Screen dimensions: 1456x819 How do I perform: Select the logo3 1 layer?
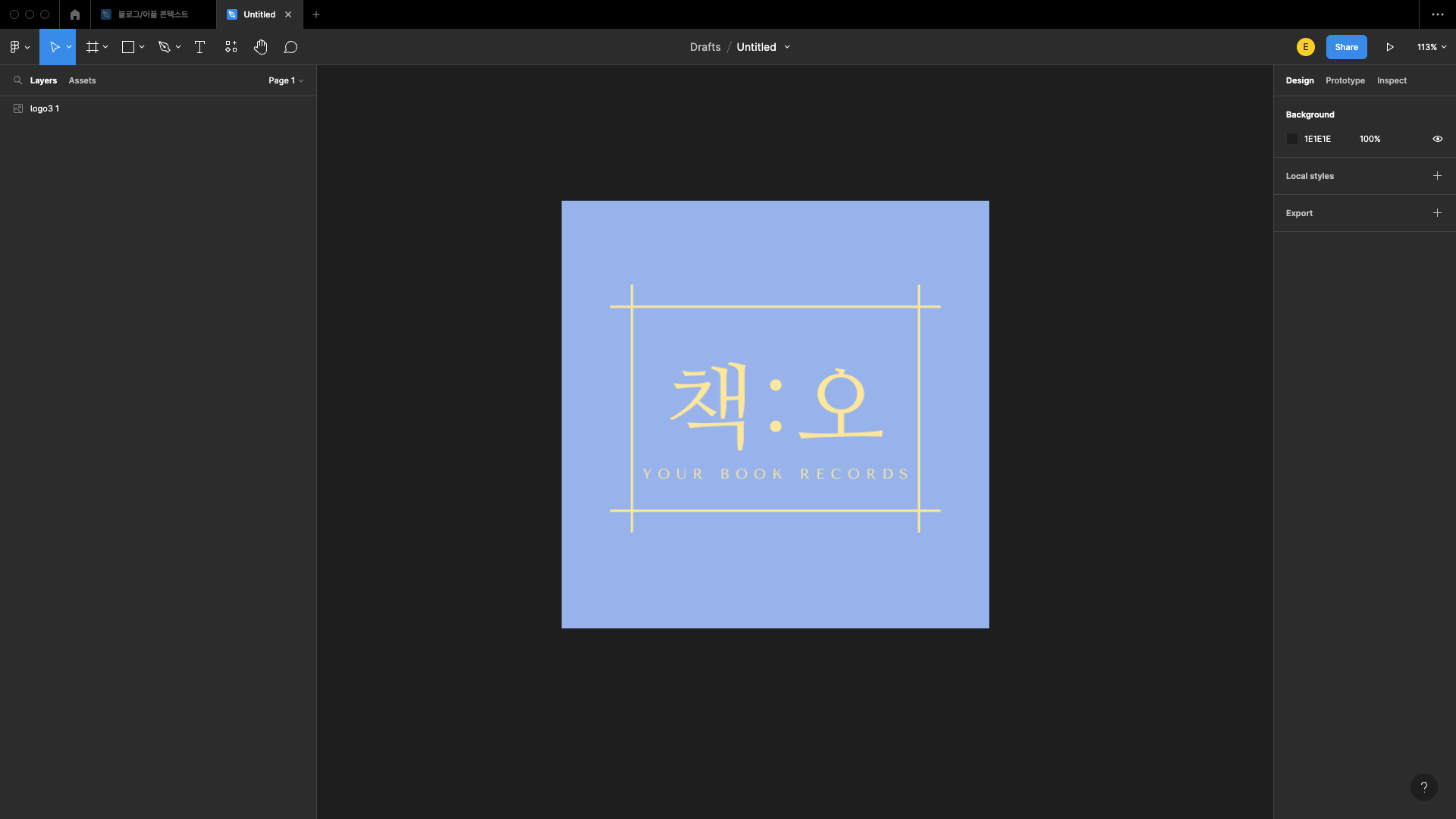(45, 108)
